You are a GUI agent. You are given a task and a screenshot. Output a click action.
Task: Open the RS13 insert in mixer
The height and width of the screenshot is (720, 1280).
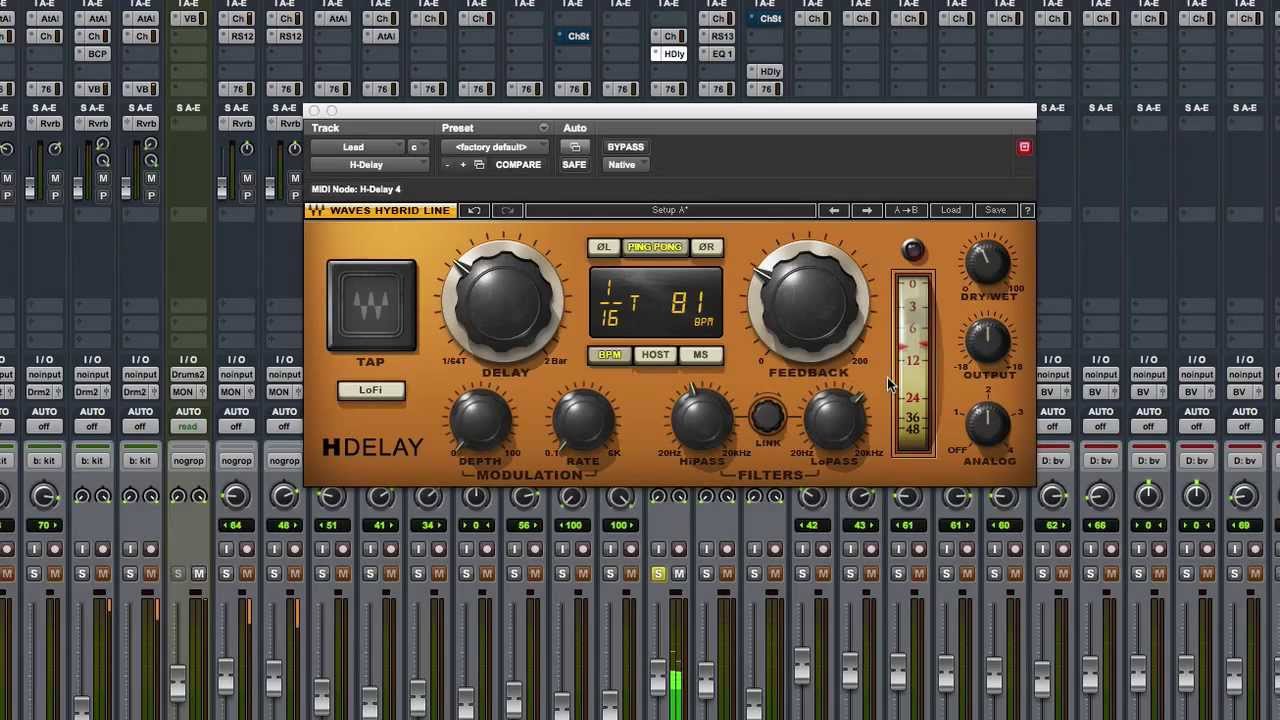[717, 36]
